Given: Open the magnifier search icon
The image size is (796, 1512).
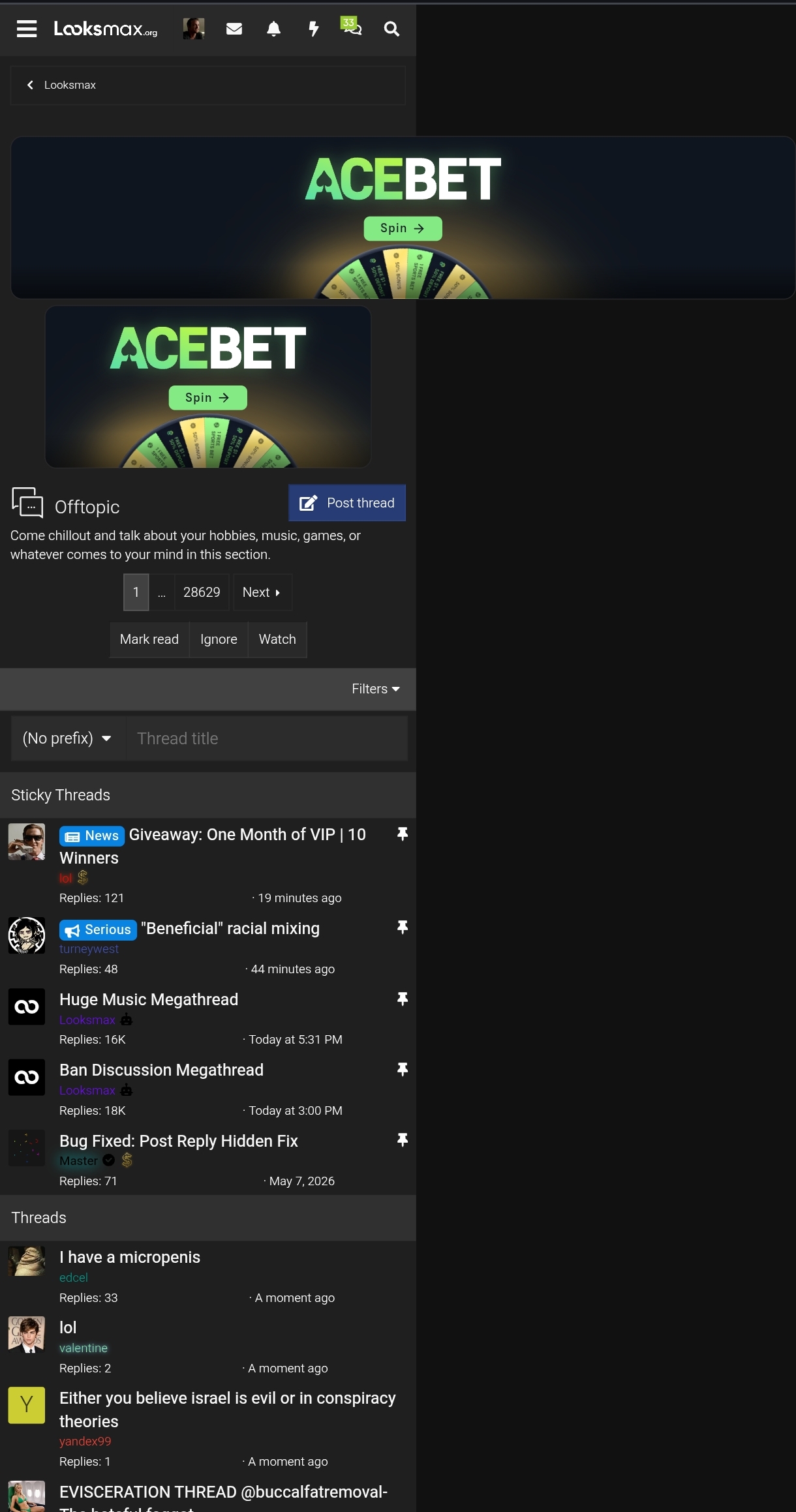Looking at the screenshot, I should (x=391, y=29).
